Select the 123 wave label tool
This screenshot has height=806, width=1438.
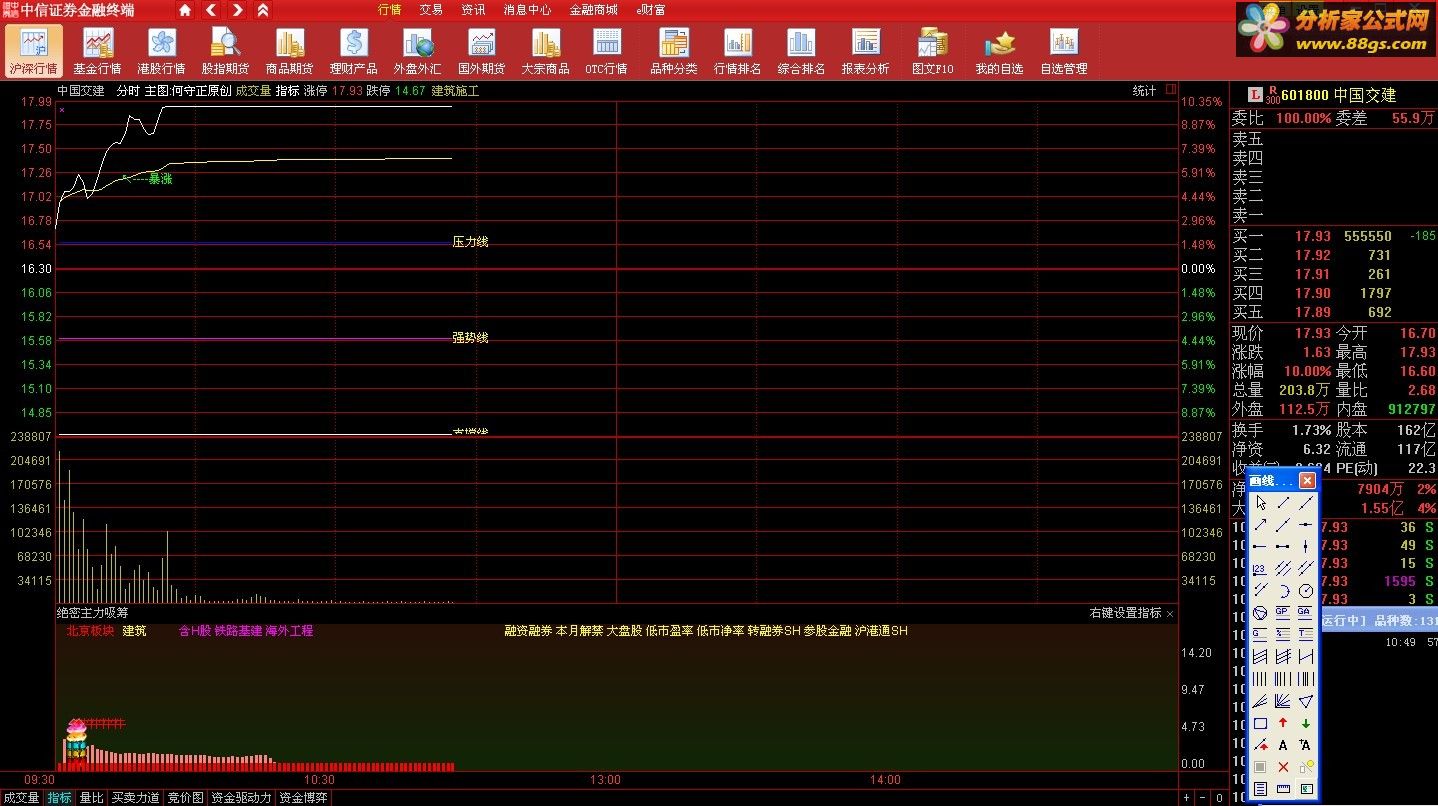(1260, 569)
